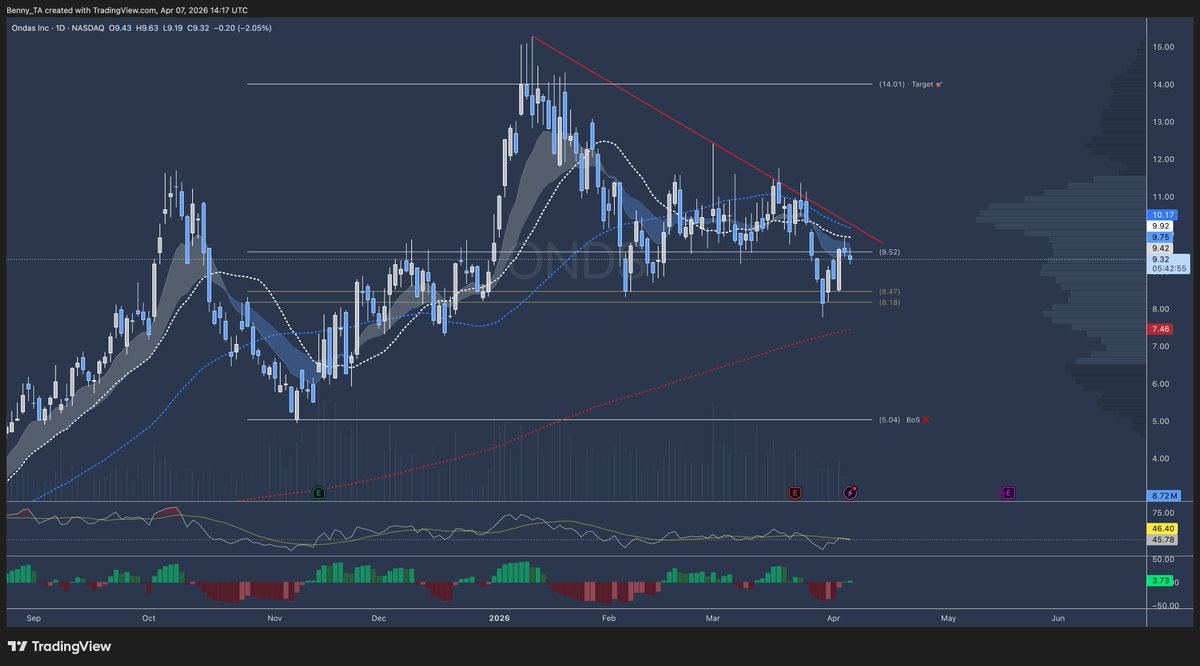This screenshot has height=666, width=1200.
Task: Click the purple lightning event icon in April
Action: [x=850, y=492]
